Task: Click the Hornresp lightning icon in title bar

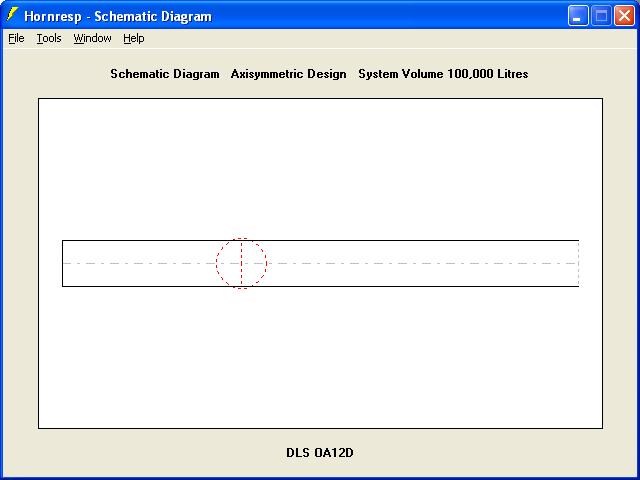Action: pos(13,15)
